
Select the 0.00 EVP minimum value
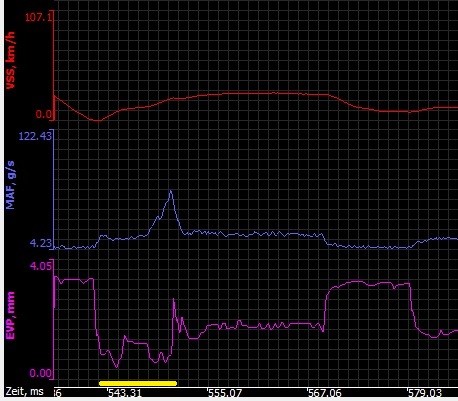coord(41,372)
